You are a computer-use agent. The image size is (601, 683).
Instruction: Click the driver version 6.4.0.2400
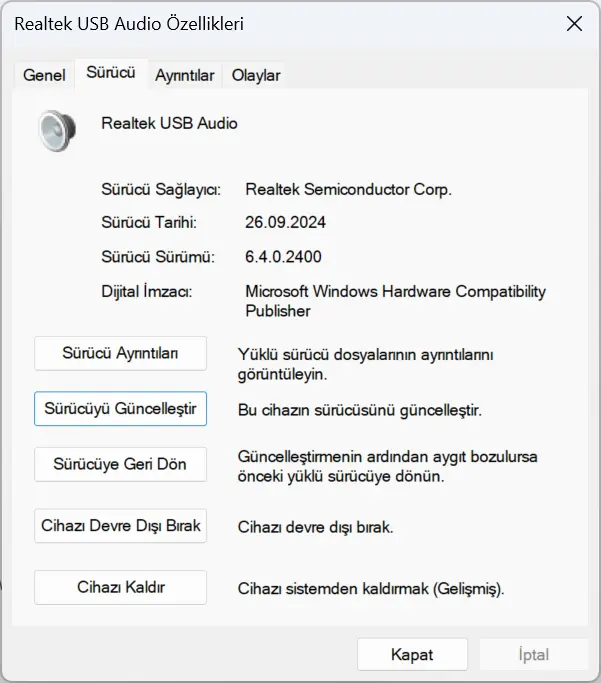click(283, 257)
